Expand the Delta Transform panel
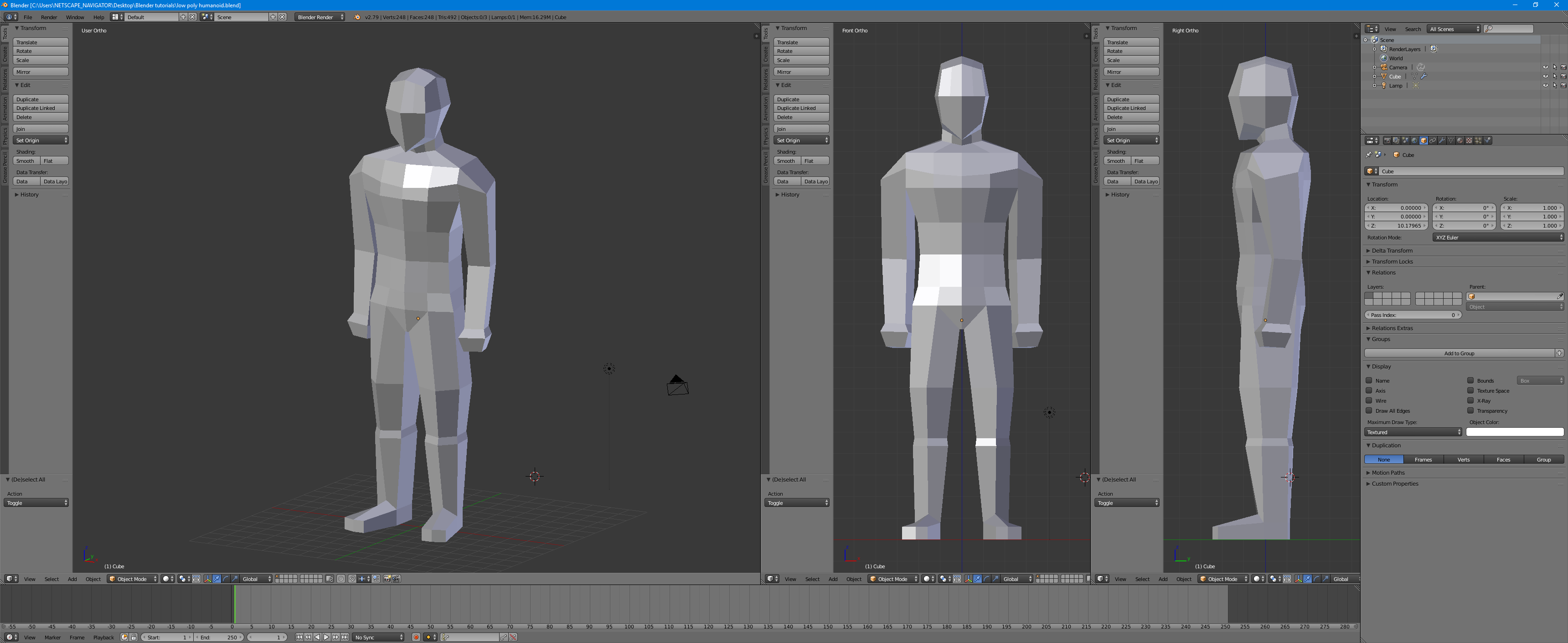The width and height of the screenshot is (1568, 643). tap(1392, 251)
